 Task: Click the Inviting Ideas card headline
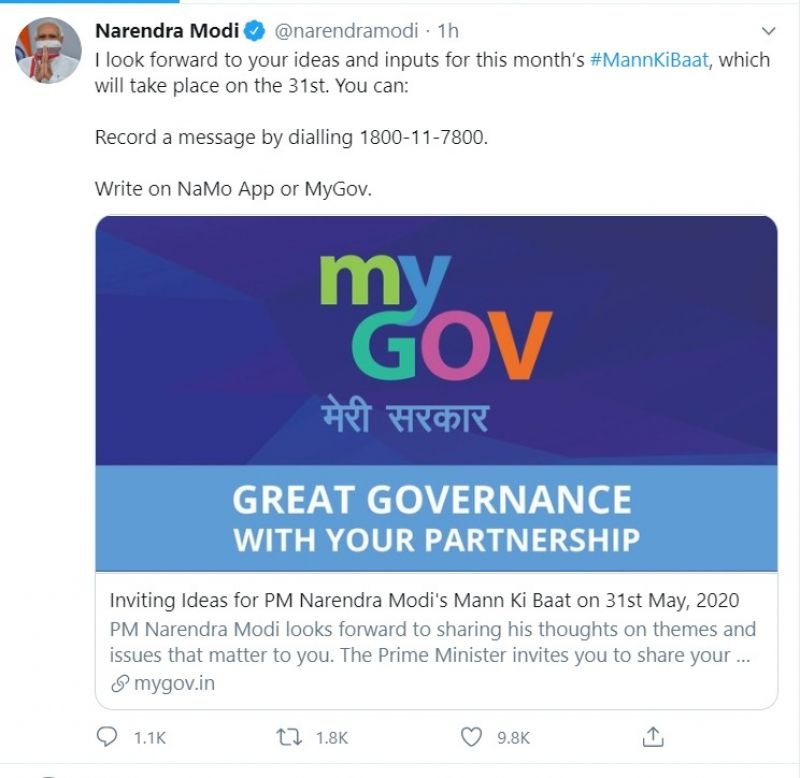424,601
